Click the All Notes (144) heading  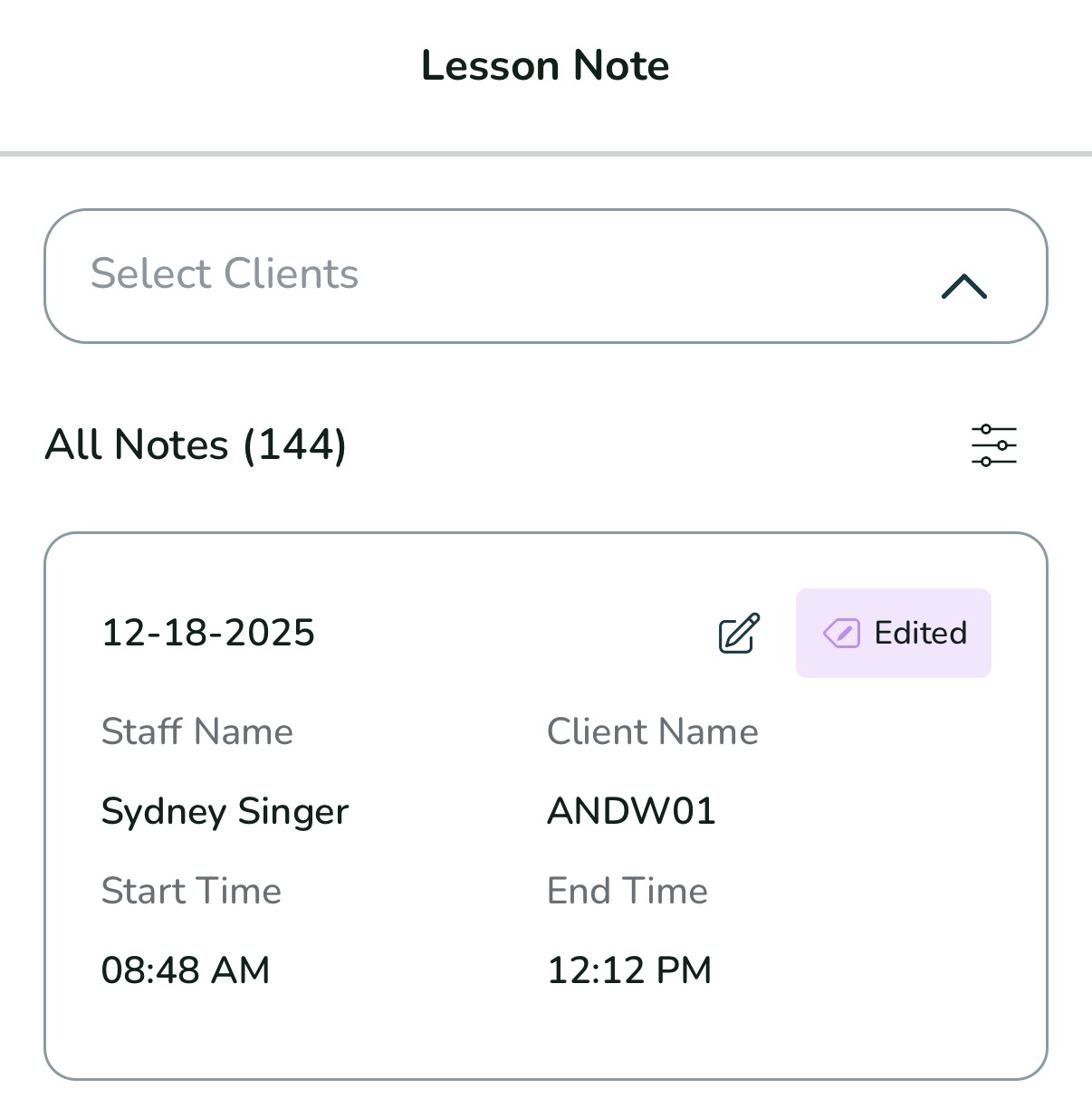[196, 445]
